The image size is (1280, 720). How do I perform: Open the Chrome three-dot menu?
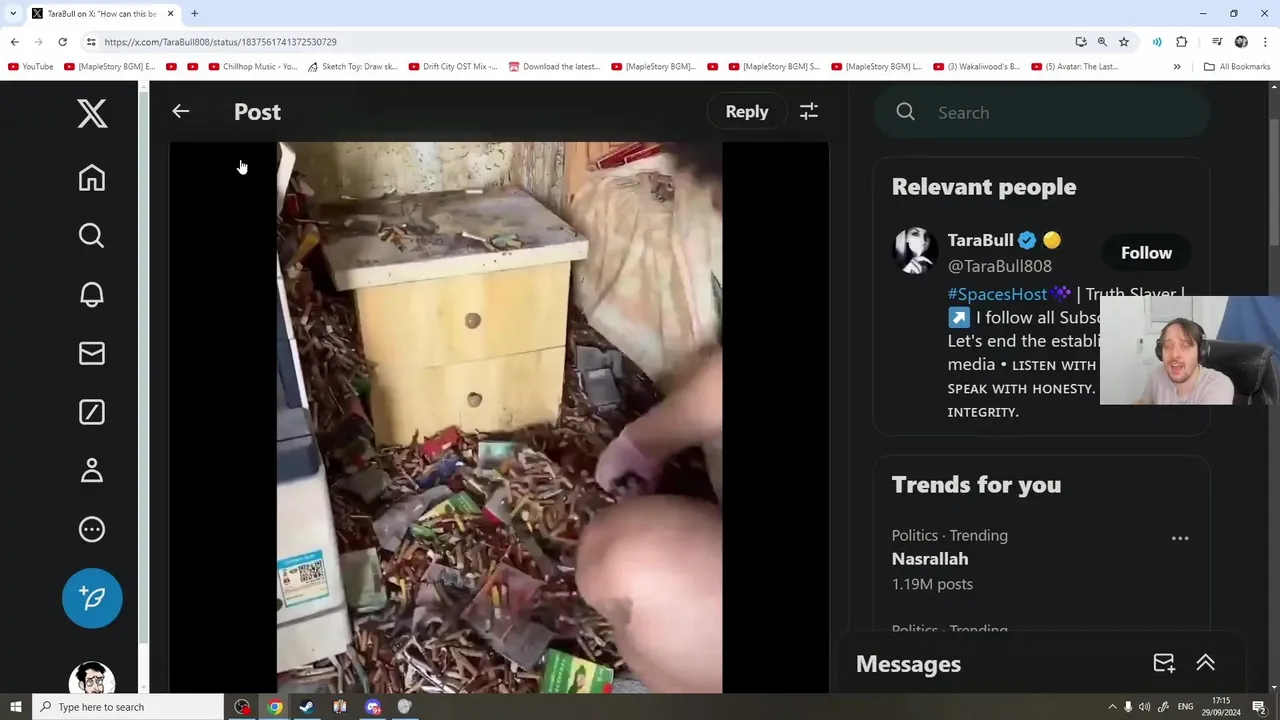coord(1265,42)
